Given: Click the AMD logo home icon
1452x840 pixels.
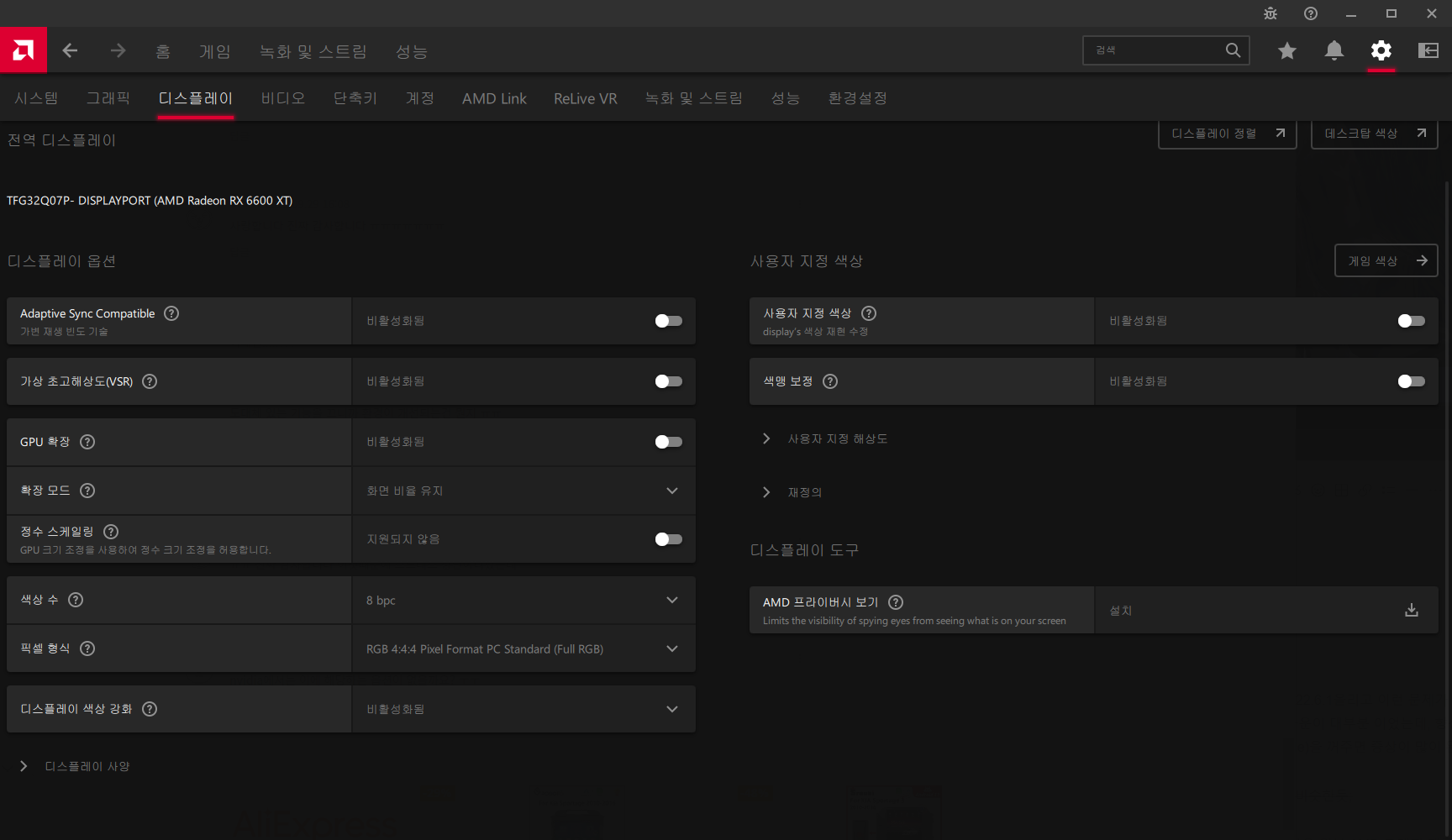Looking at the screenshot, I should (24, 50).
